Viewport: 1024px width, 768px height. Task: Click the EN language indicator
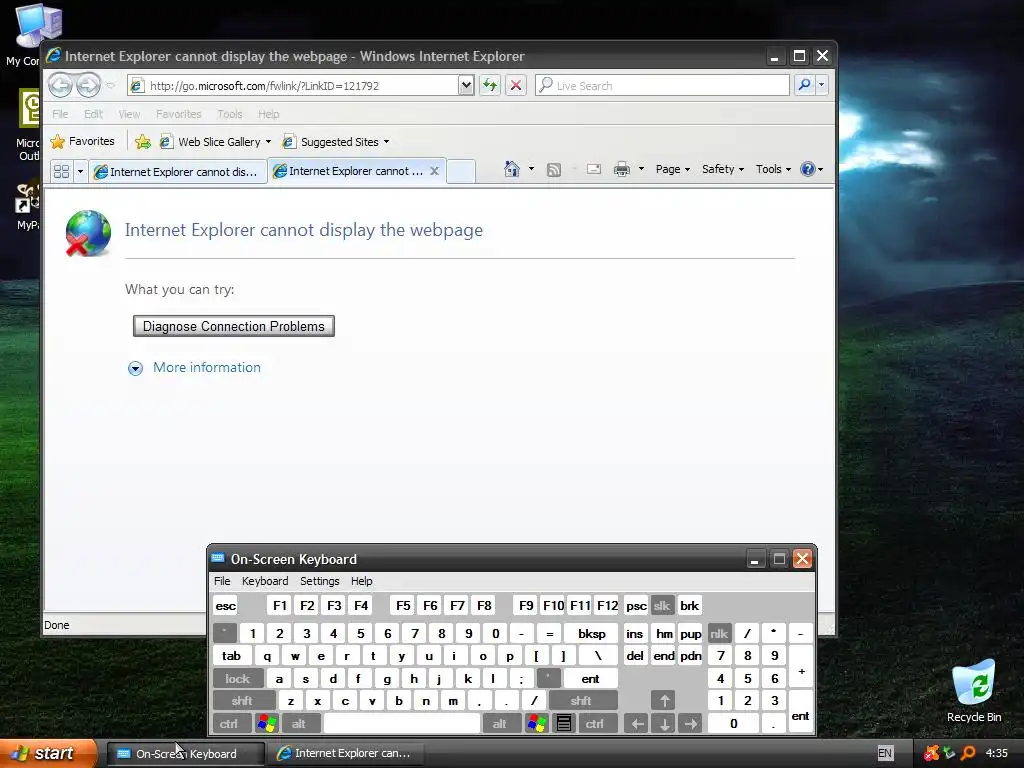click(x=885, y=753)
